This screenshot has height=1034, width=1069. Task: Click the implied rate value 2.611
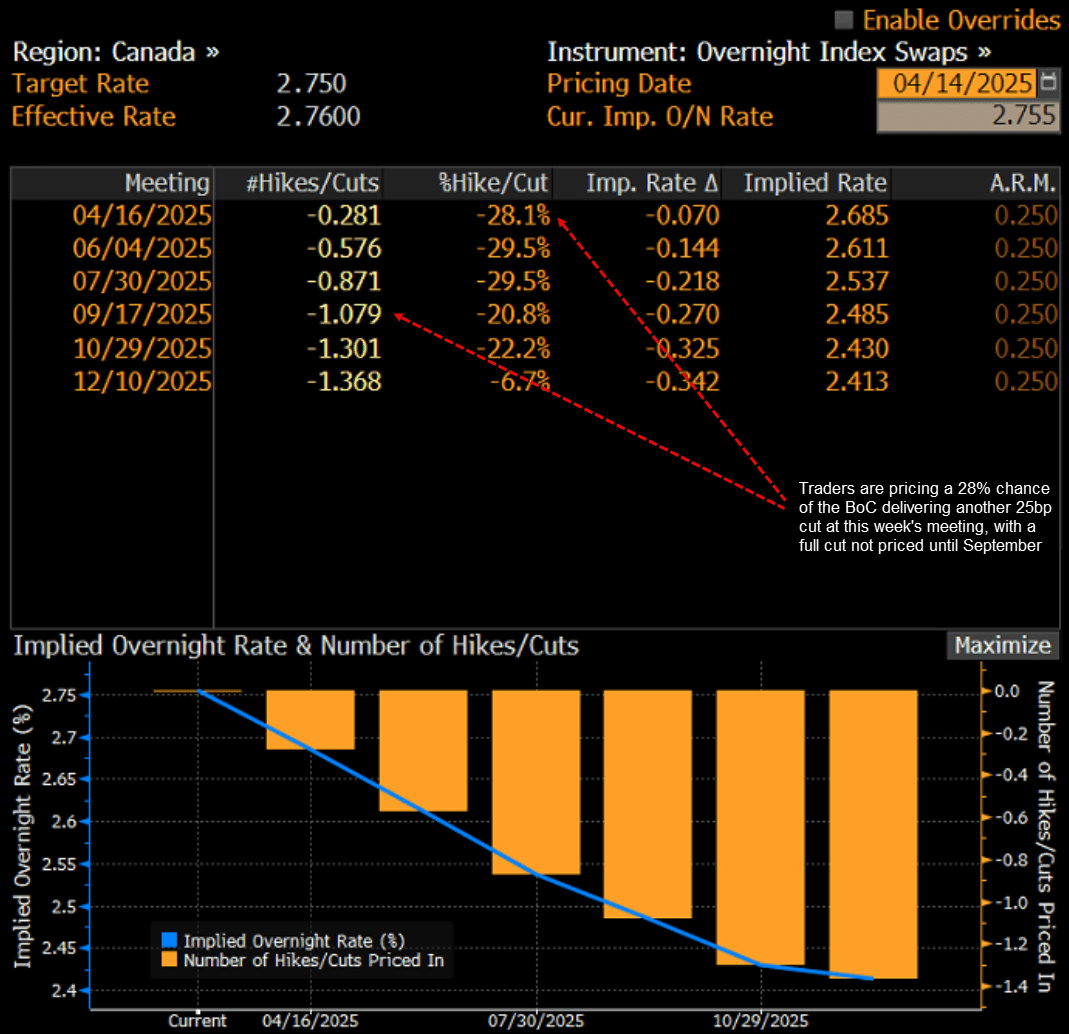click(857, 248)
